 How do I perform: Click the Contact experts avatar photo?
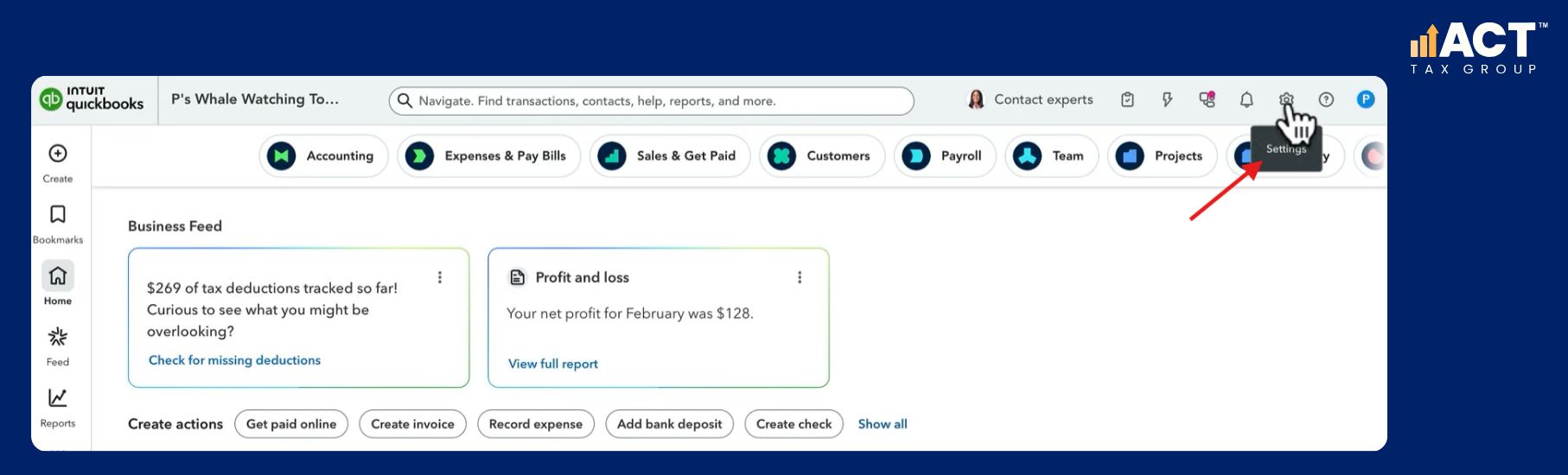pos(976,99)
